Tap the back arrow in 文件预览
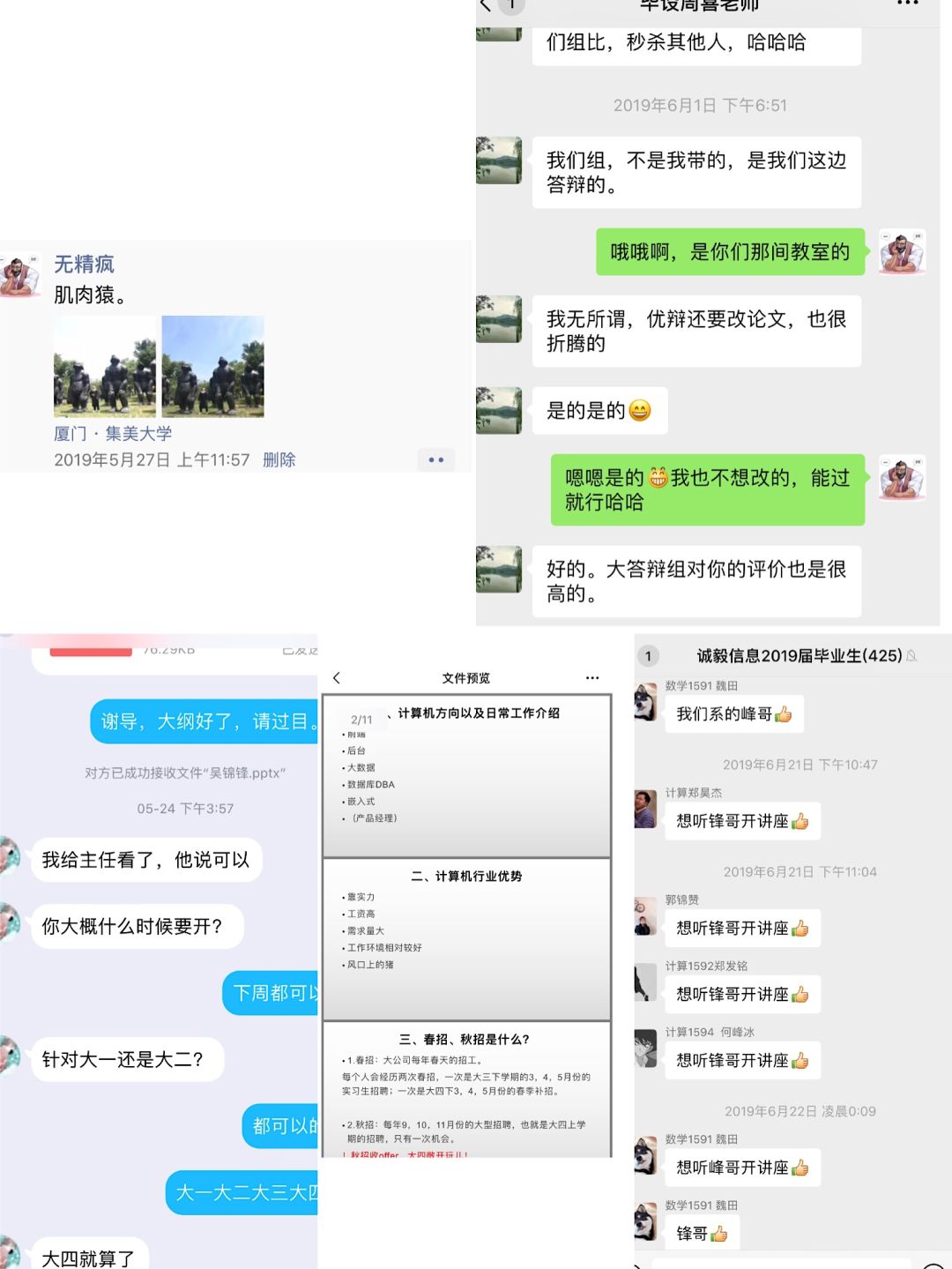 (337, 677)
